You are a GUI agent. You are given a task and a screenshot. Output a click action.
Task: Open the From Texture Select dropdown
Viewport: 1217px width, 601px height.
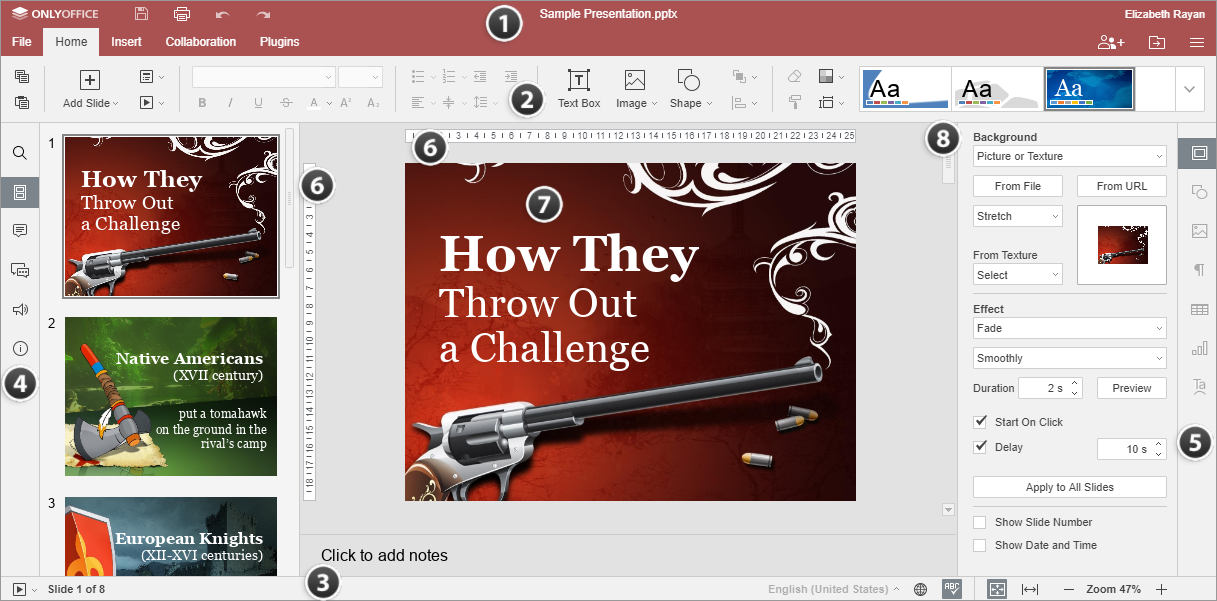1017,274
